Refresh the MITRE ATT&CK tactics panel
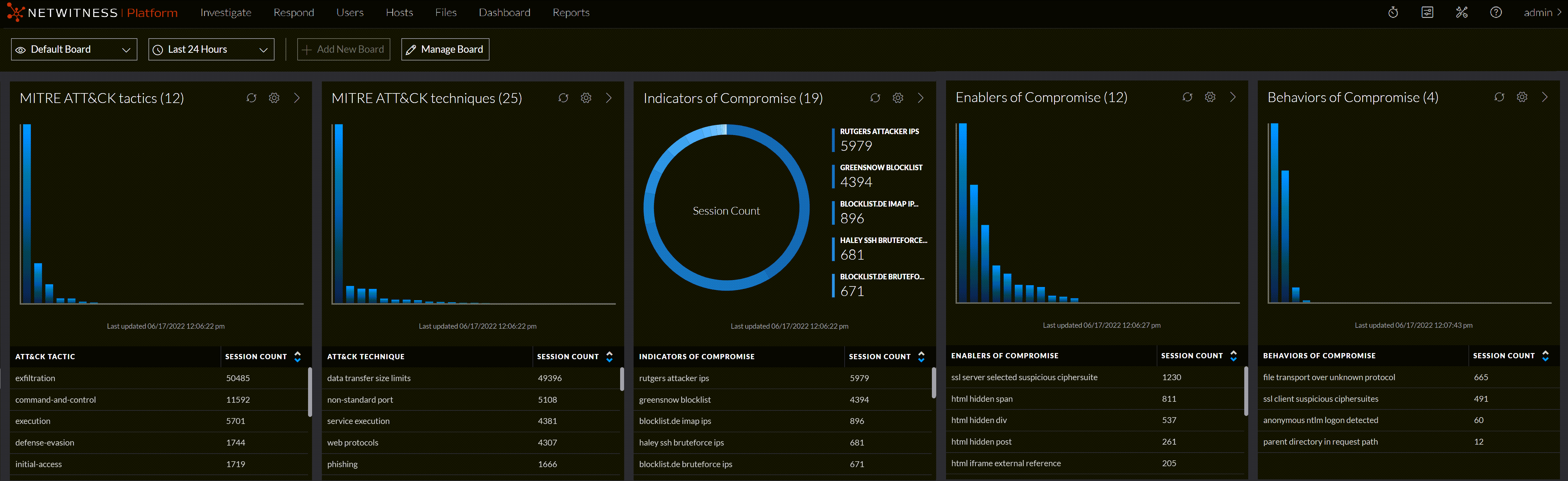This screenshot has height=481, width=1568. point(251,98)
